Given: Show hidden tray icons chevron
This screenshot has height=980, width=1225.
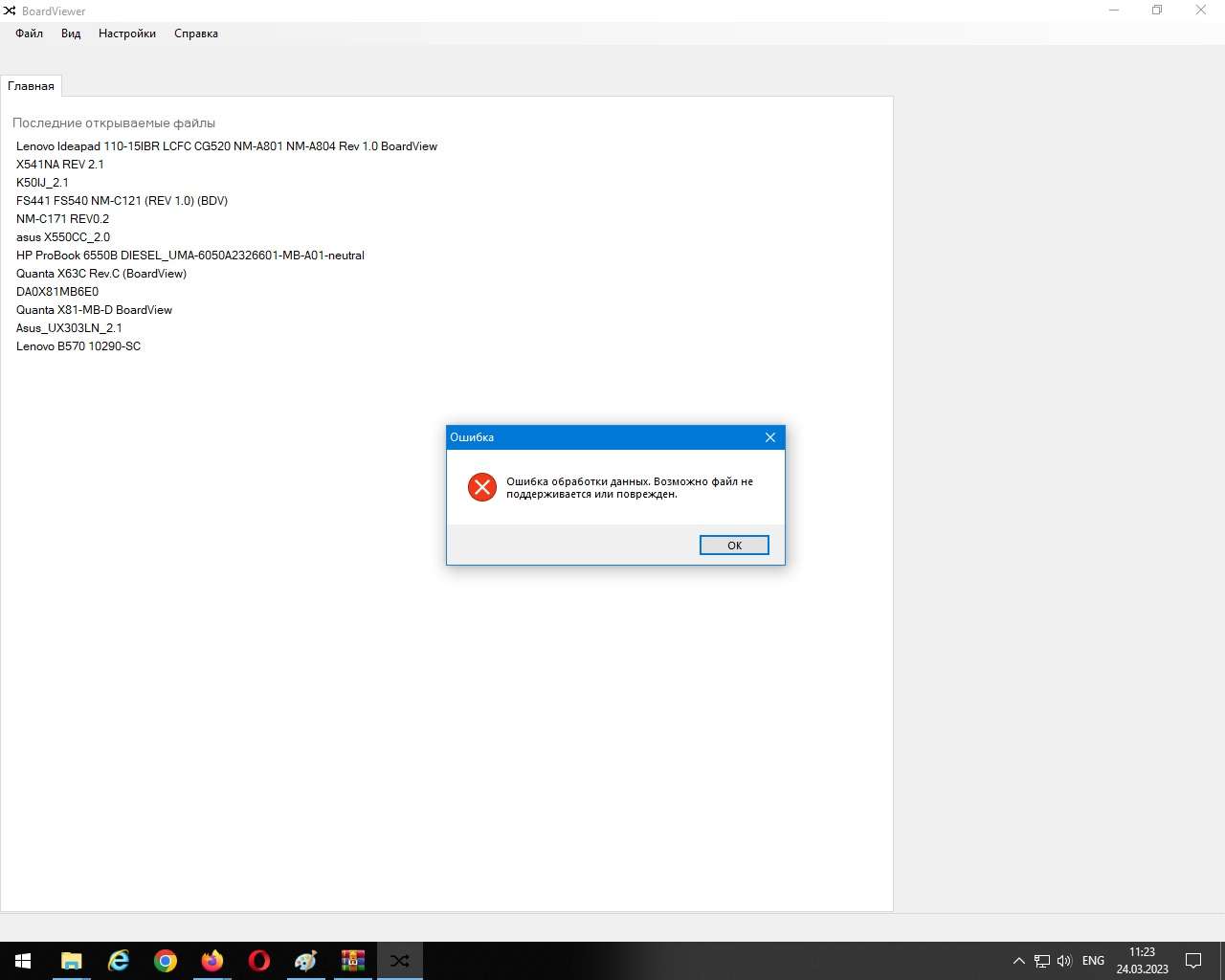Looking at the screenshot, I should click(1018, 961).
